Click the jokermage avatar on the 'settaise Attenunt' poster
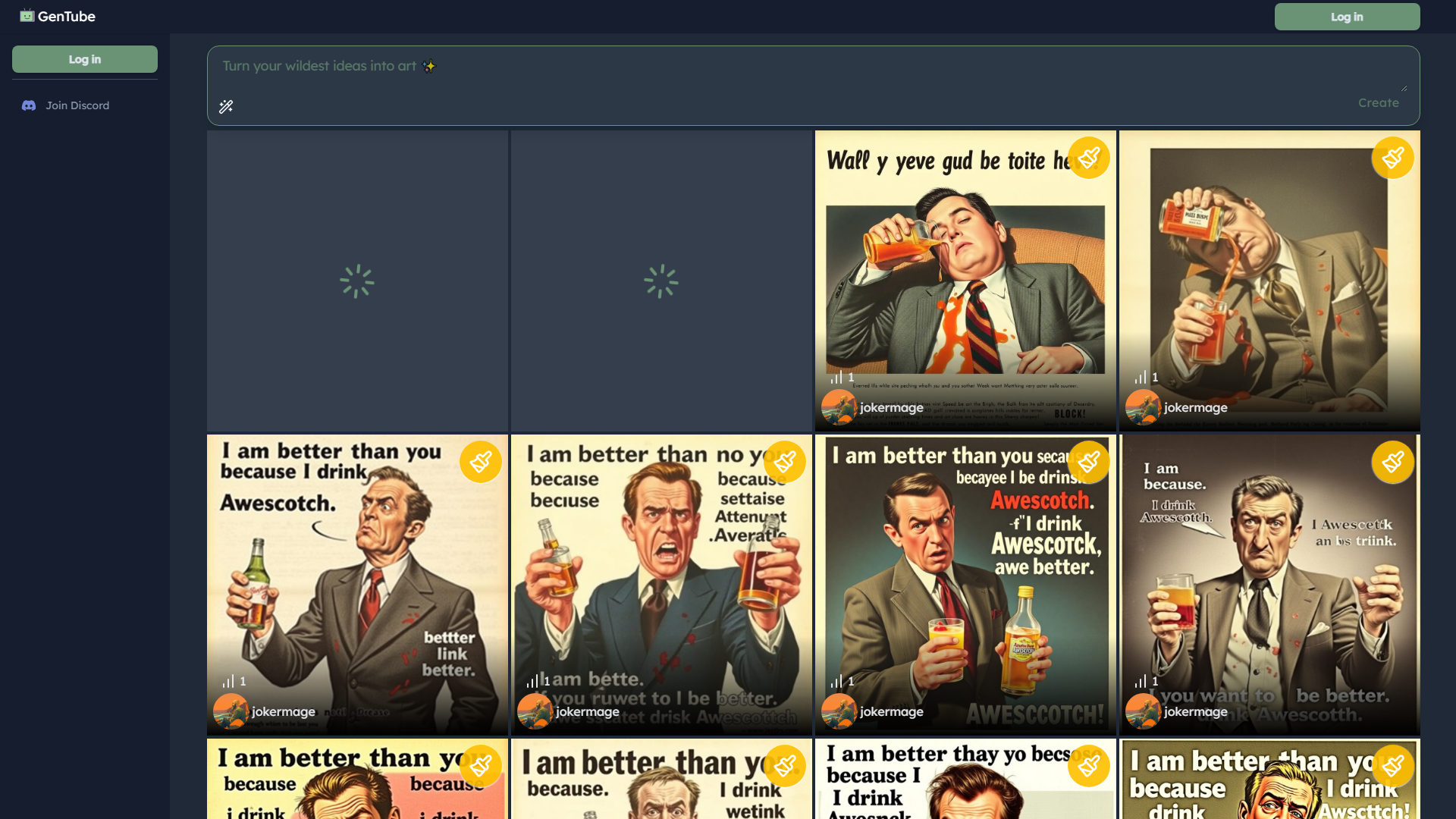This screenshot has width=1456, height=819. pos(535,711)
